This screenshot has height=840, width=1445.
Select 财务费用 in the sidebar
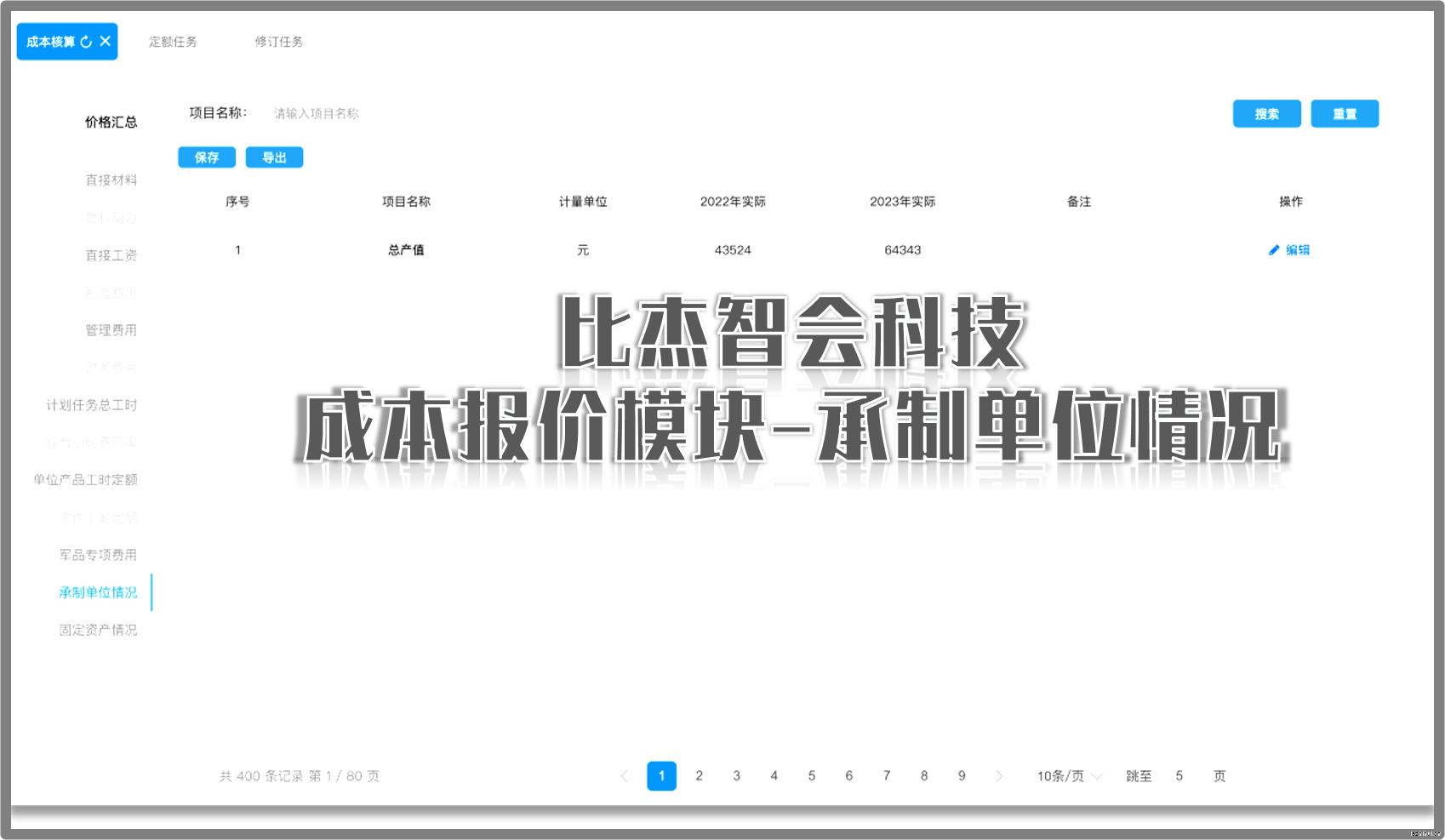pos(111,368)
